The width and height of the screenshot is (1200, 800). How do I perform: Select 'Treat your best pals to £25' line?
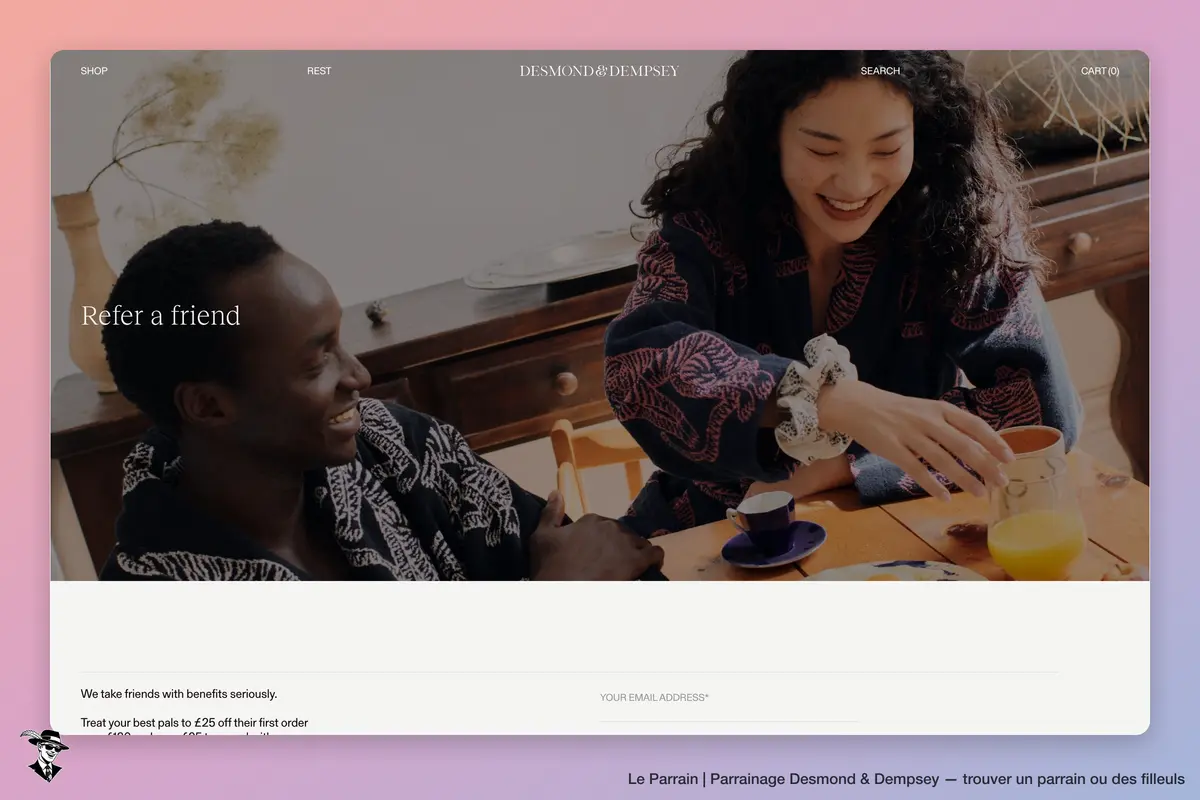point(194,723)
